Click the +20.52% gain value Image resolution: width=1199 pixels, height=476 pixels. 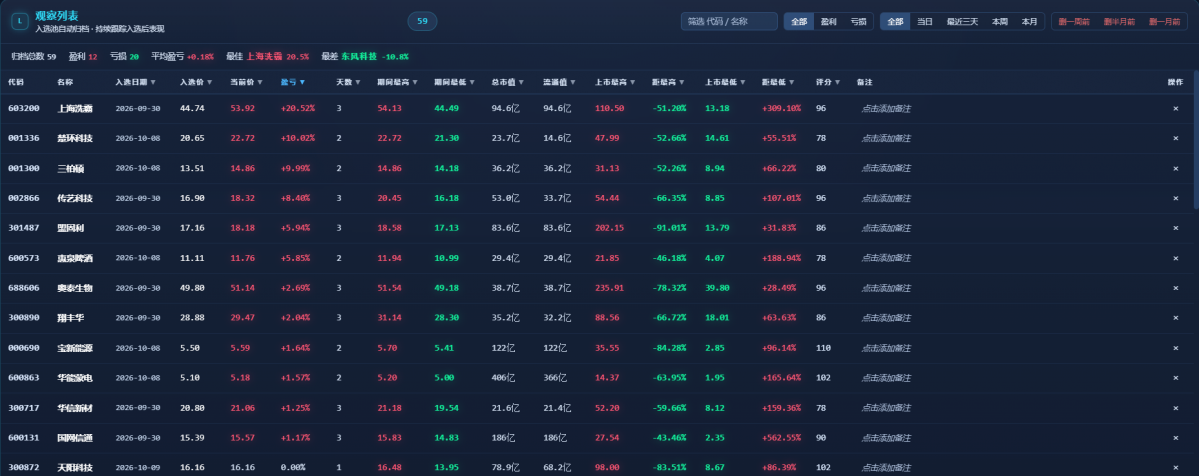pyautogui.click(x=297, y=109)
